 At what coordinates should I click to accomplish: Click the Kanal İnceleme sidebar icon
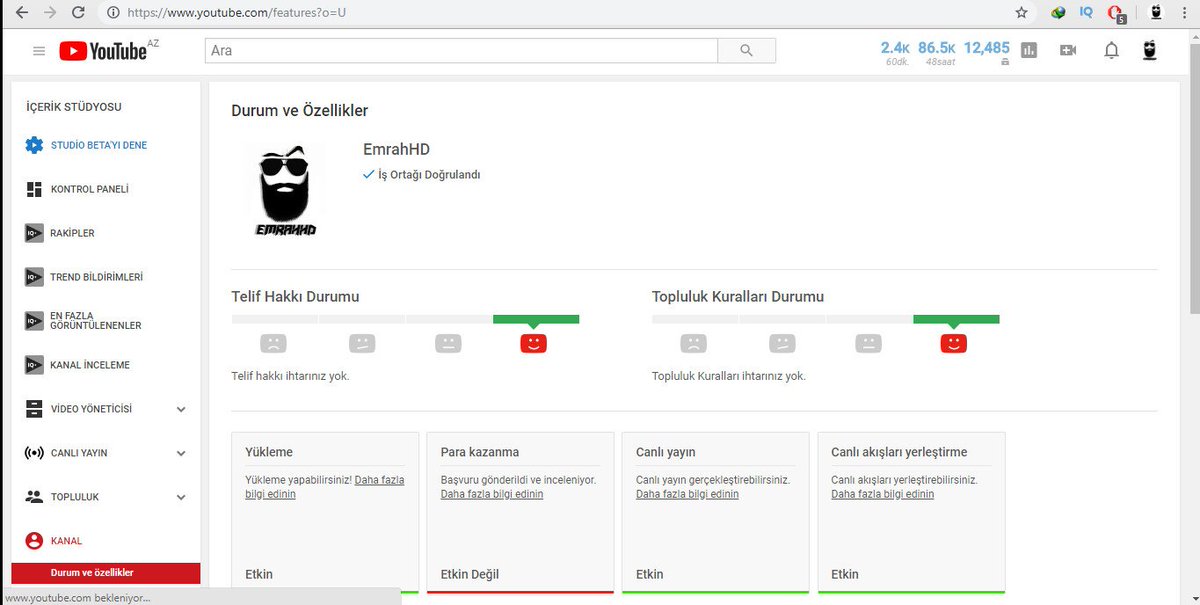[34, 365]
